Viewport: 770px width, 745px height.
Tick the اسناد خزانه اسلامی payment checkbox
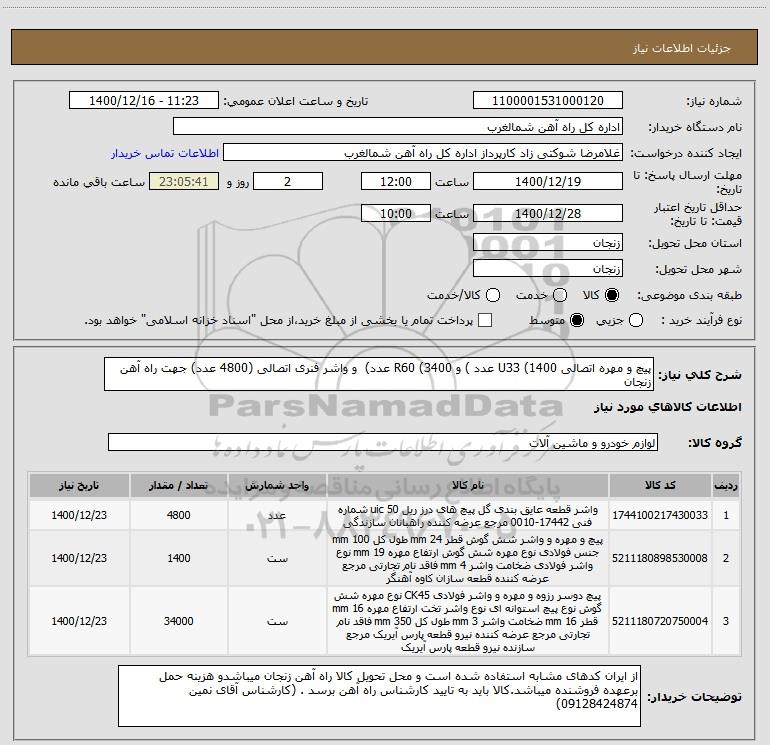[x=485, y=320]
